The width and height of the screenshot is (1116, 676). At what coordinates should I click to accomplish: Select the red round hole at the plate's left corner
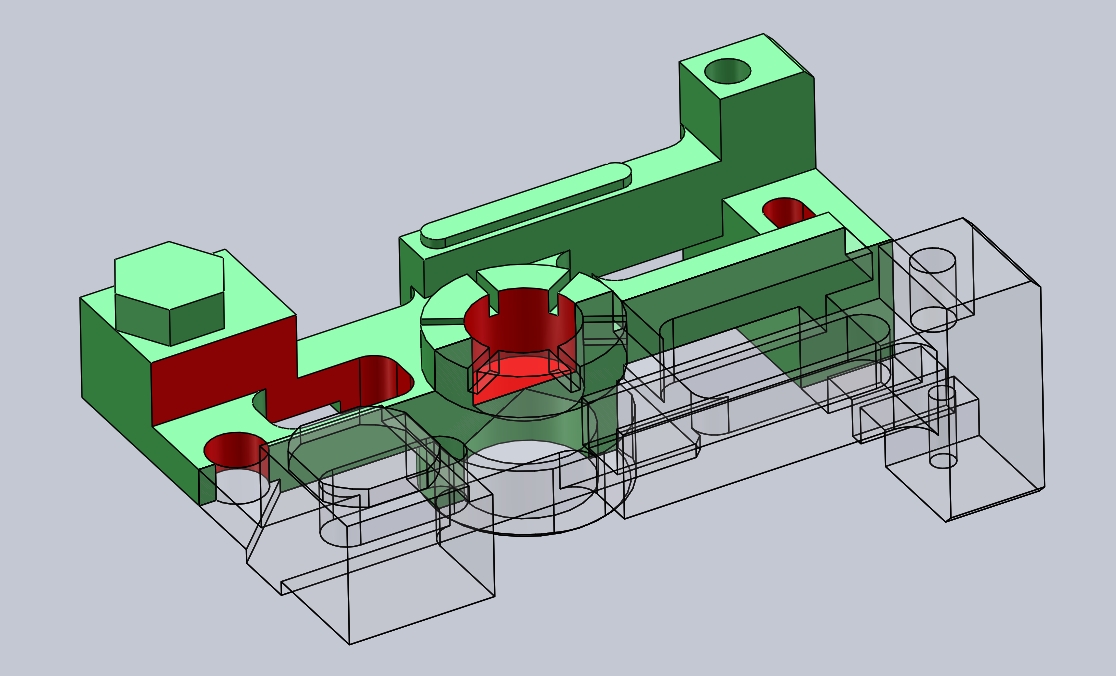coord(236,452)
